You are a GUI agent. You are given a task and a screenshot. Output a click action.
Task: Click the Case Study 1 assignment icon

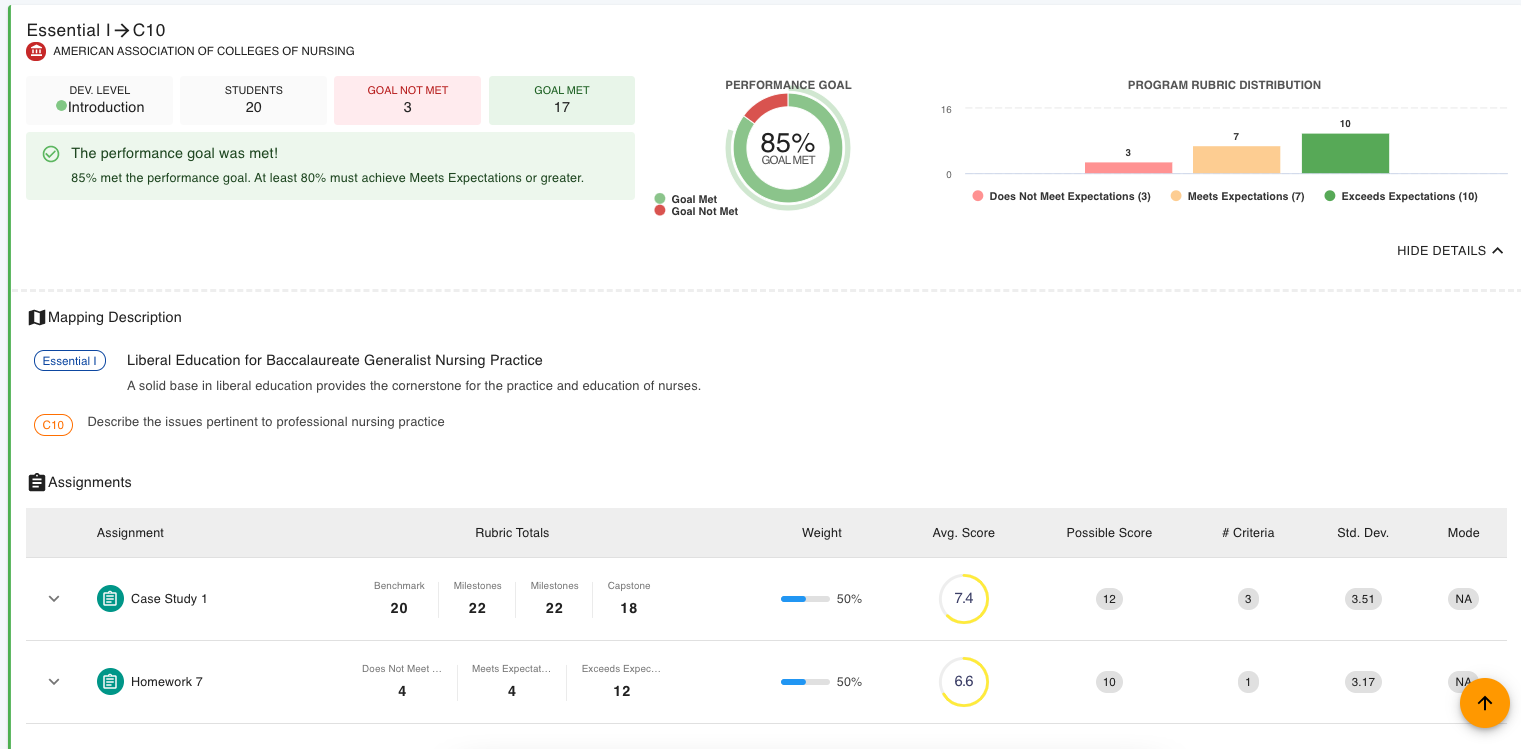pyautogui.click(x=110, y=599)
